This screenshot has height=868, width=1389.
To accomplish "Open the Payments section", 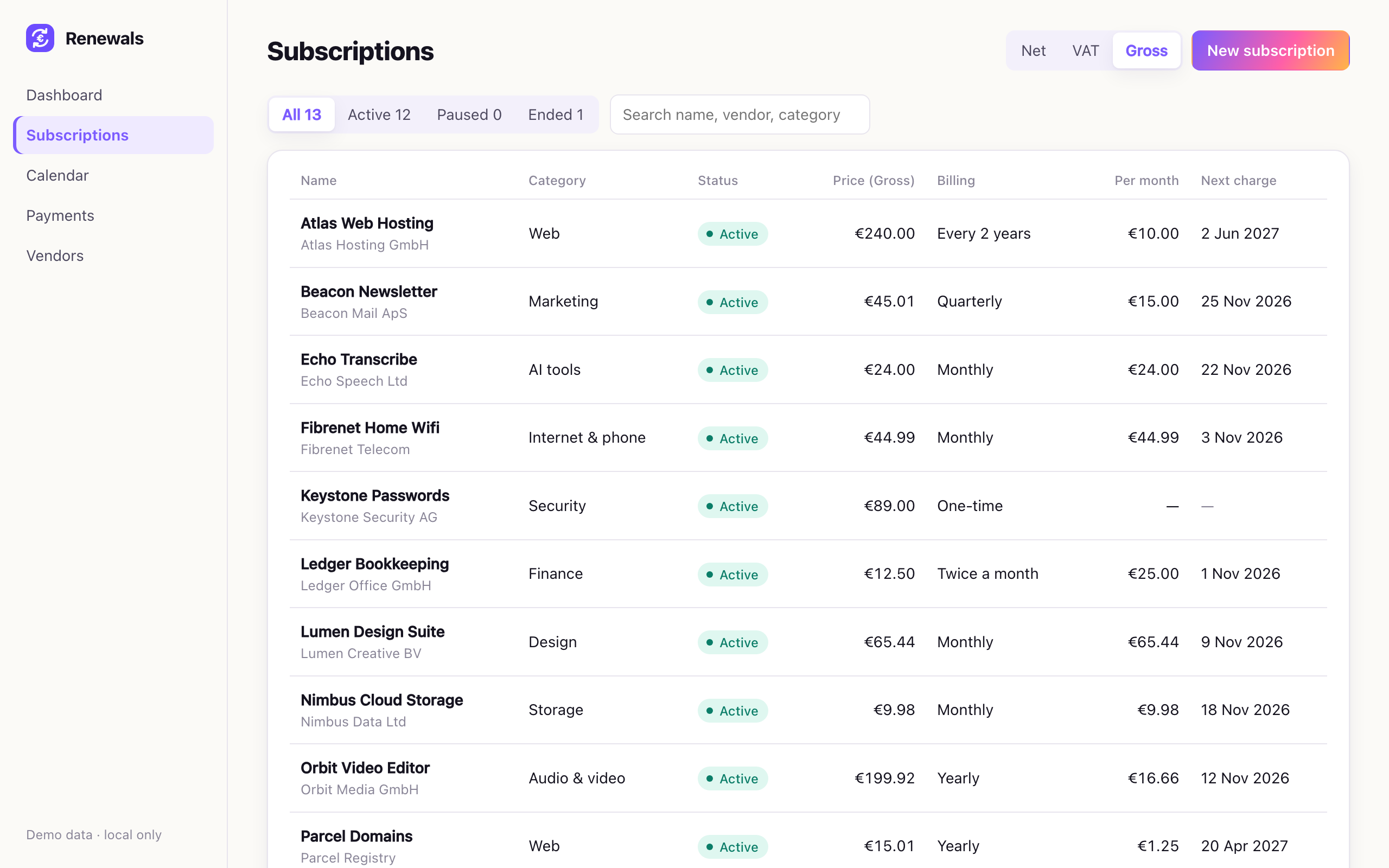I will (60, 215).
